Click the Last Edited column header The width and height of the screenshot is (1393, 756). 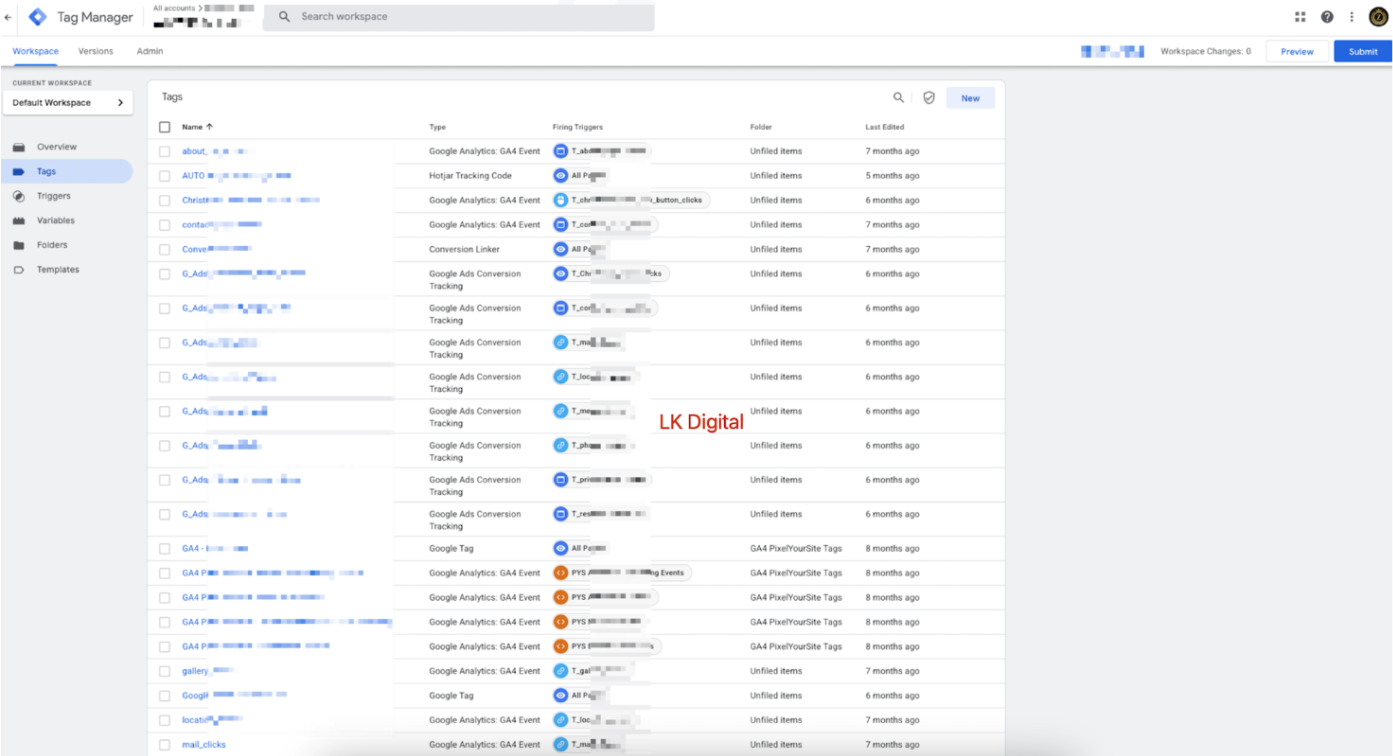click(x=885, y=127)
